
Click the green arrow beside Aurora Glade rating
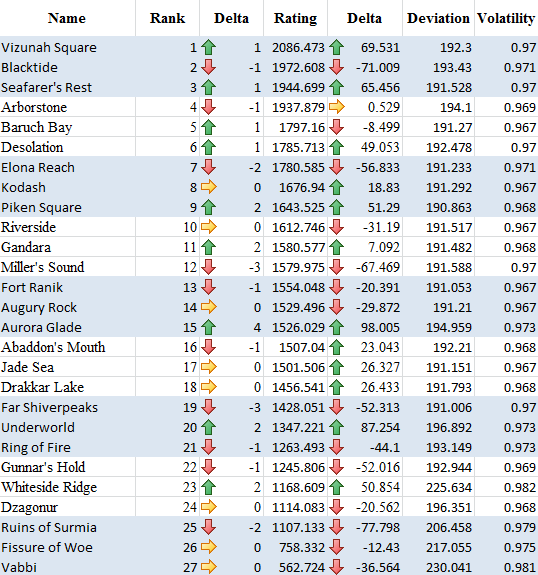pyautogui.click(x=337, y=327)
